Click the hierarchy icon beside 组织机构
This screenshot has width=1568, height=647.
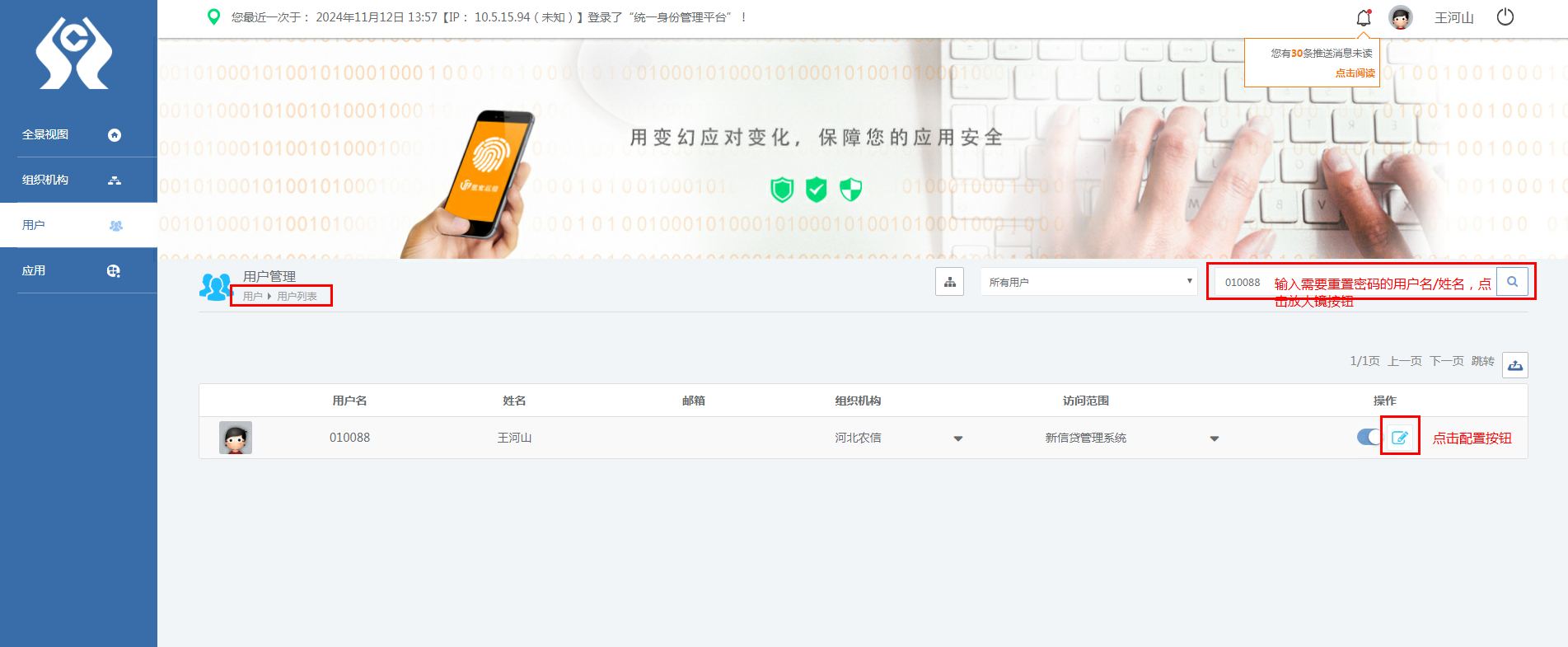coord(115,181)
